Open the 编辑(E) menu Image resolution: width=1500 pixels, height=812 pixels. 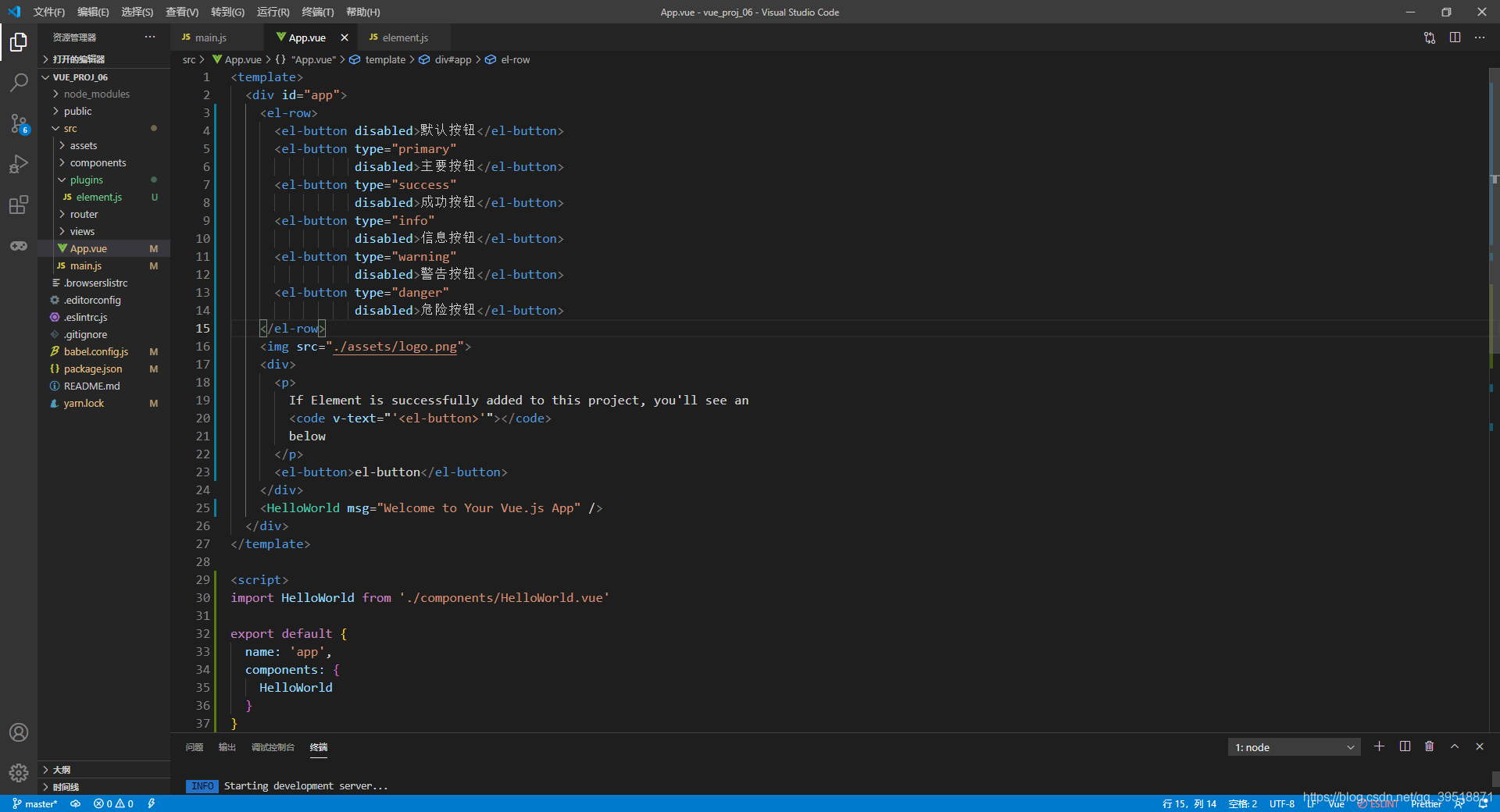(93, 12)
